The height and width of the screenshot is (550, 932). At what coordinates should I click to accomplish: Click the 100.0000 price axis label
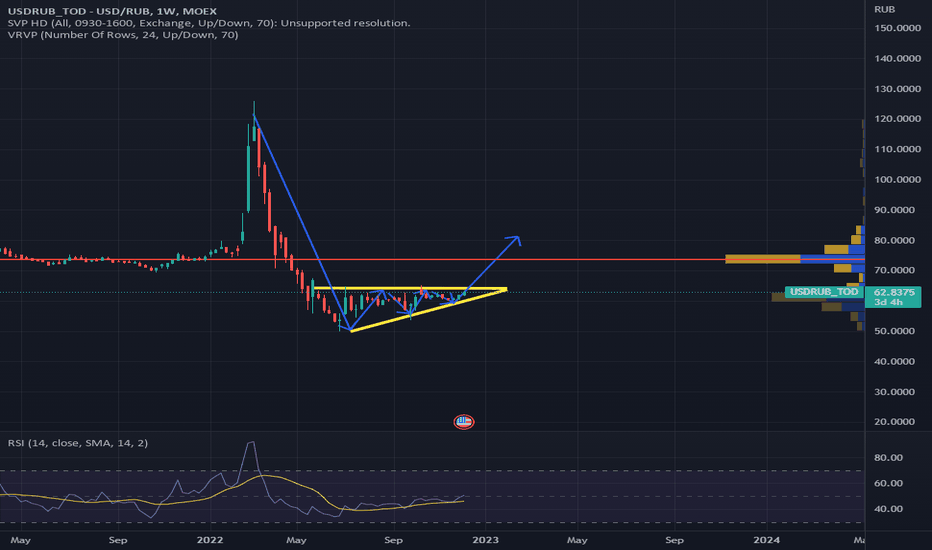click(x=898, y=180)
